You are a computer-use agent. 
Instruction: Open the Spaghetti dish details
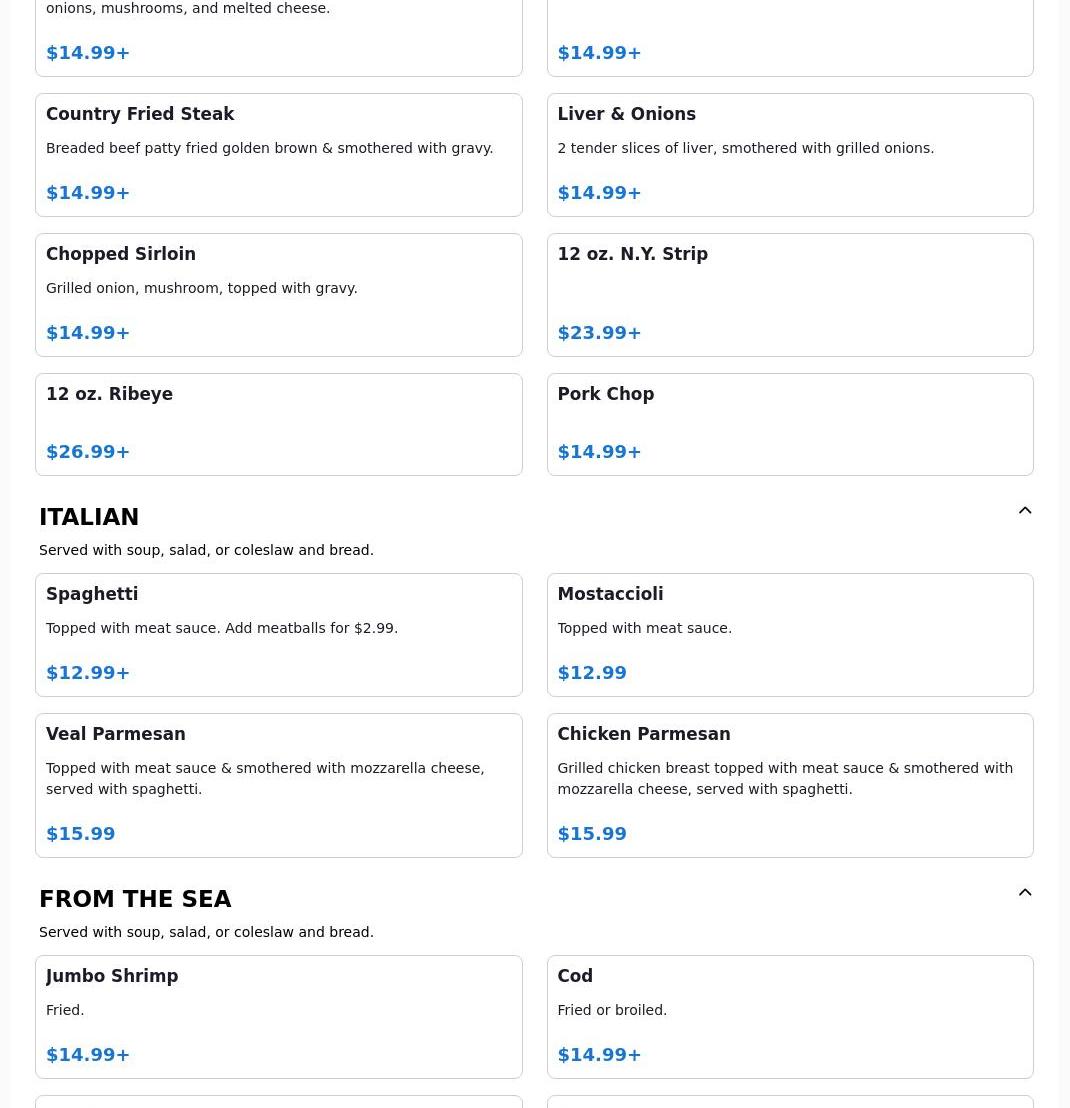[278, 635]
